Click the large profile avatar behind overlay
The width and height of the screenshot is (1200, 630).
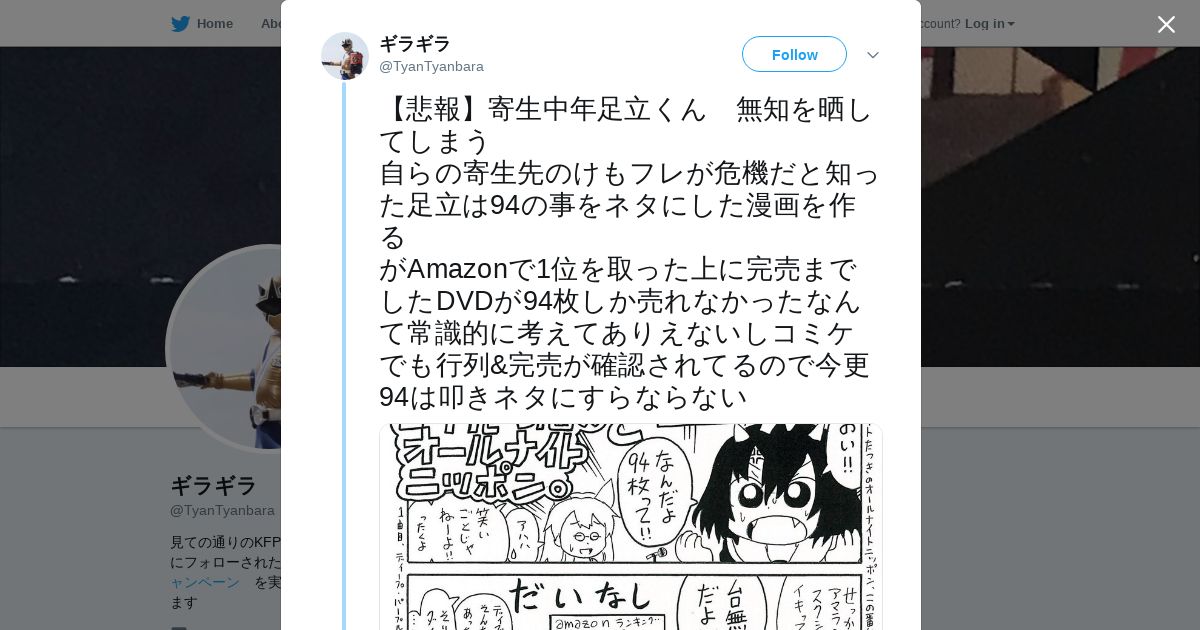coord(224,349)
